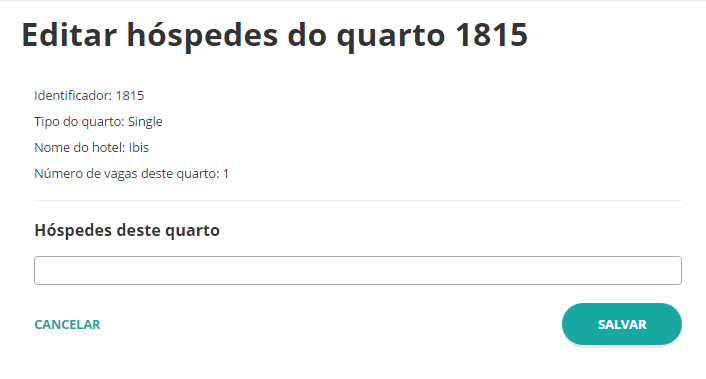Click room number 1815 in the page title

491,35
